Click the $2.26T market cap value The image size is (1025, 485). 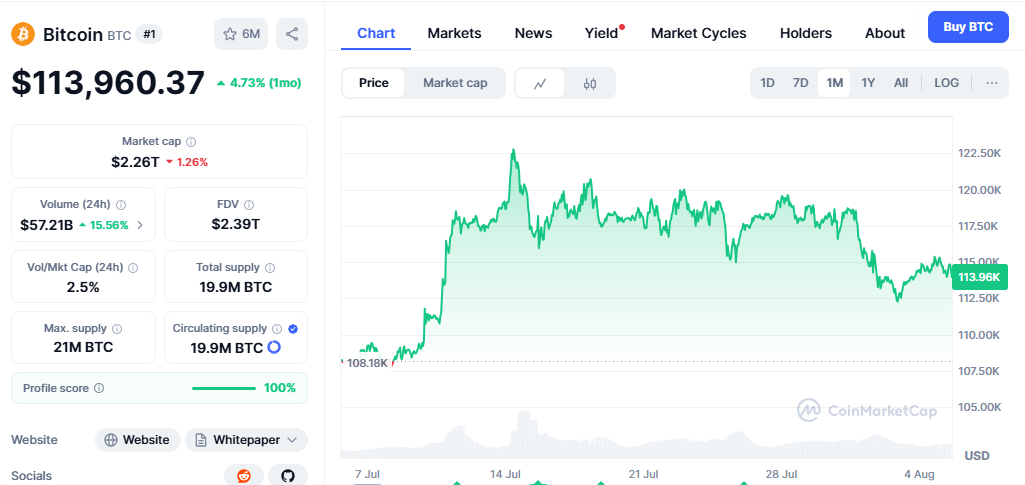click(135, 162)
